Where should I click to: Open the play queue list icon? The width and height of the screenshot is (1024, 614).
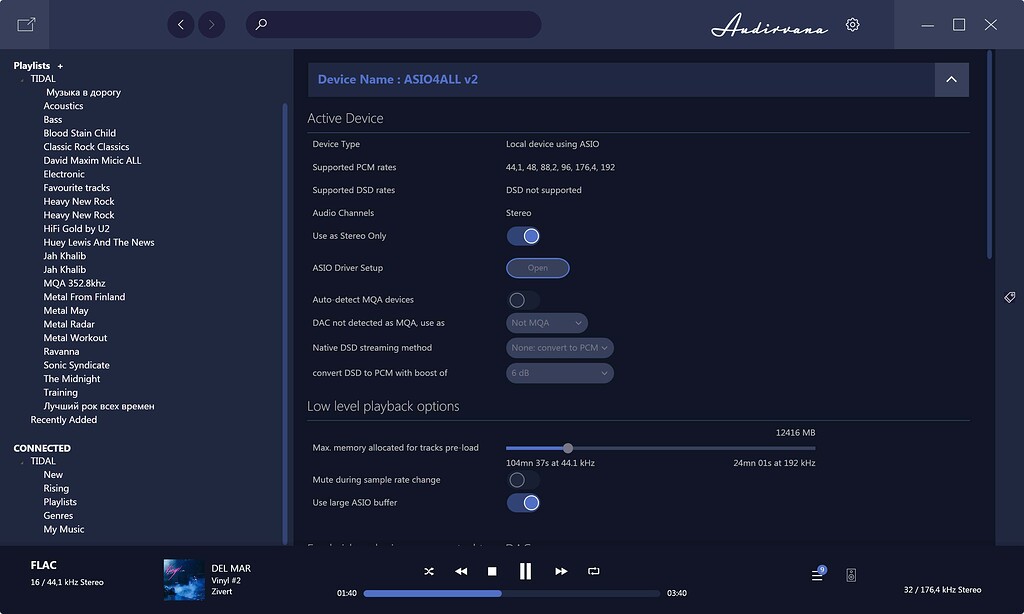(818, 574)
